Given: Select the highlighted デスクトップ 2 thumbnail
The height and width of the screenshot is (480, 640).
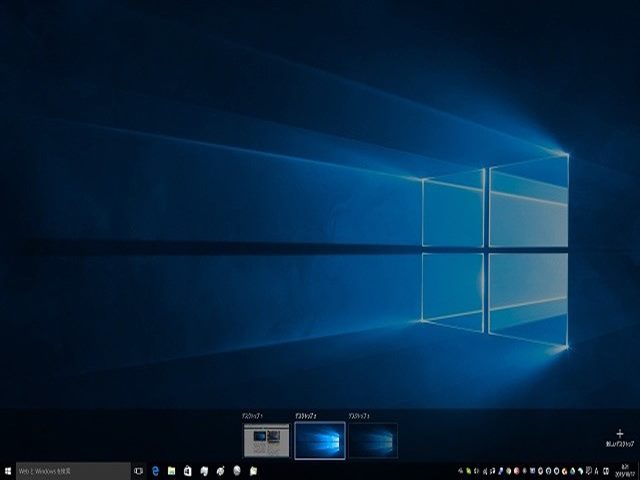Looking at the screenshot, I should (320, 440).
